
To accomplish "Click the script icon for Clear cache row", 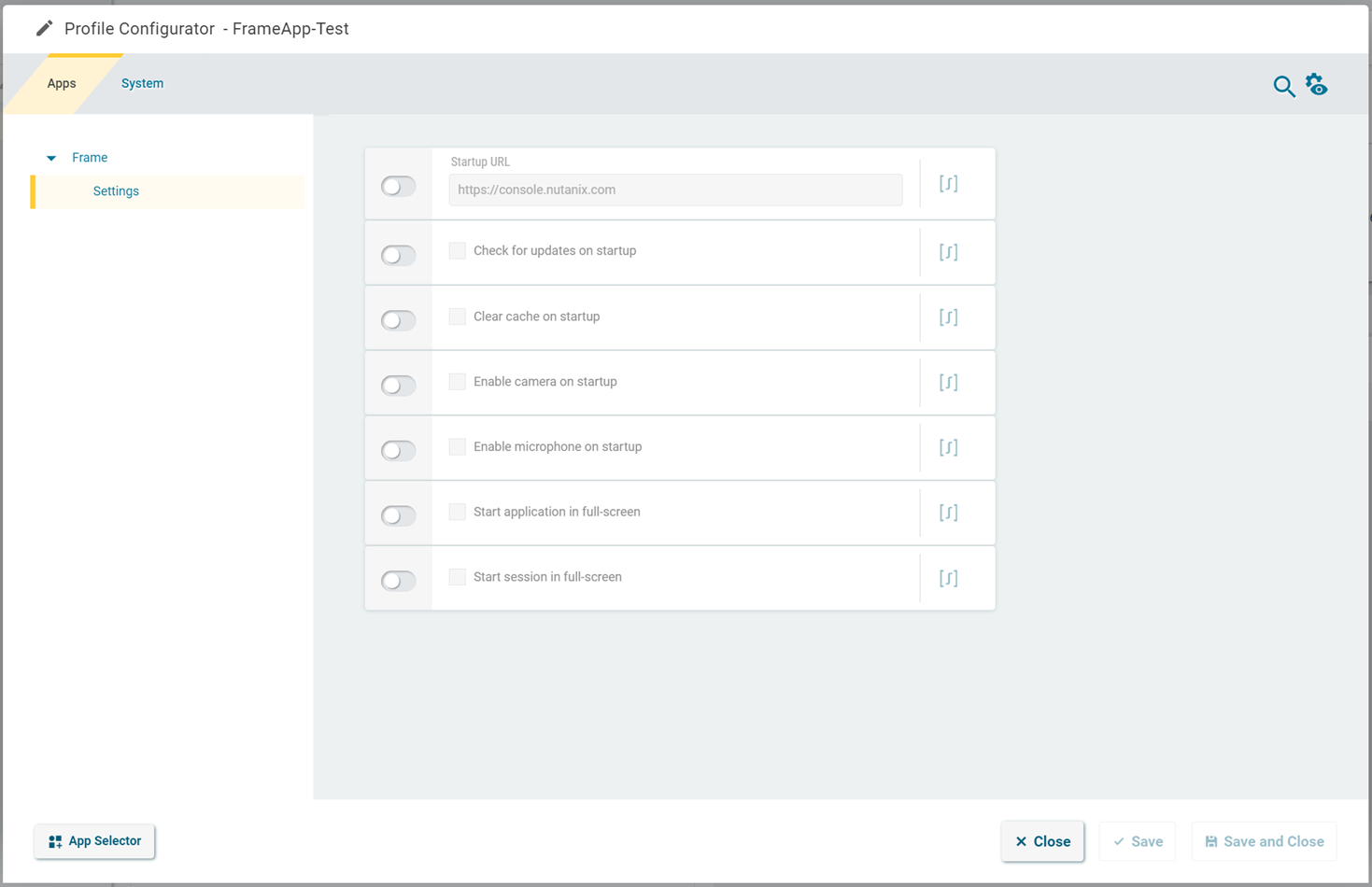I will [948, 317].
